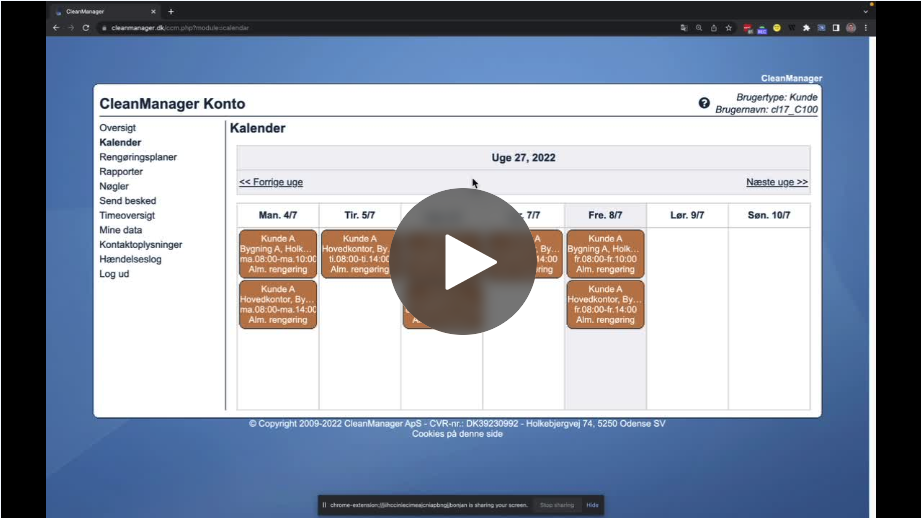This screenshot has width=921, height=518.
Task: Go to previous week via Forrige uge
Action: click(271, 182)
